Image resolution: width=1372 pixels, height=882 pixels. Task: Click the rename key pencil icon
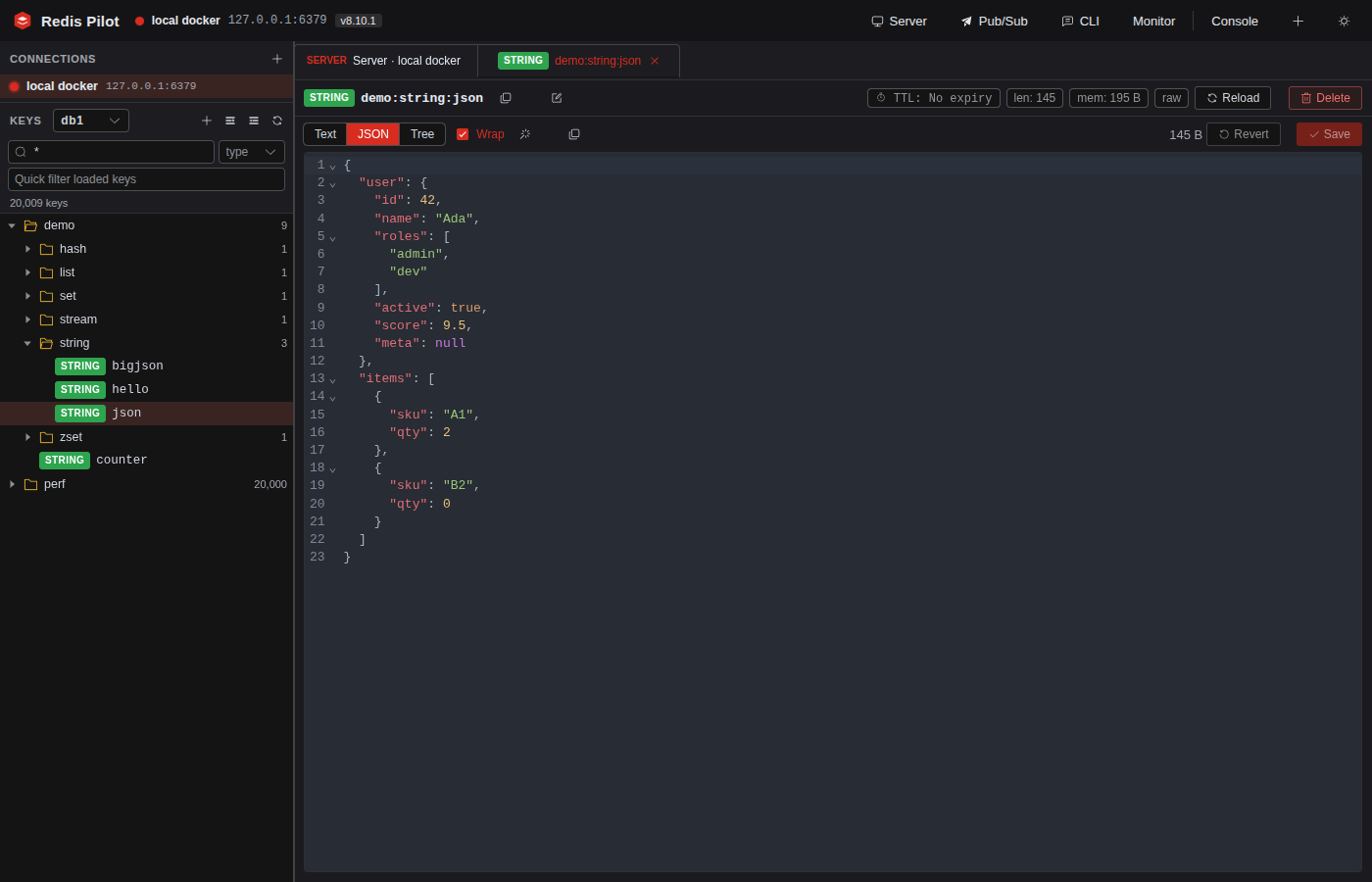(x=557, y=98)
